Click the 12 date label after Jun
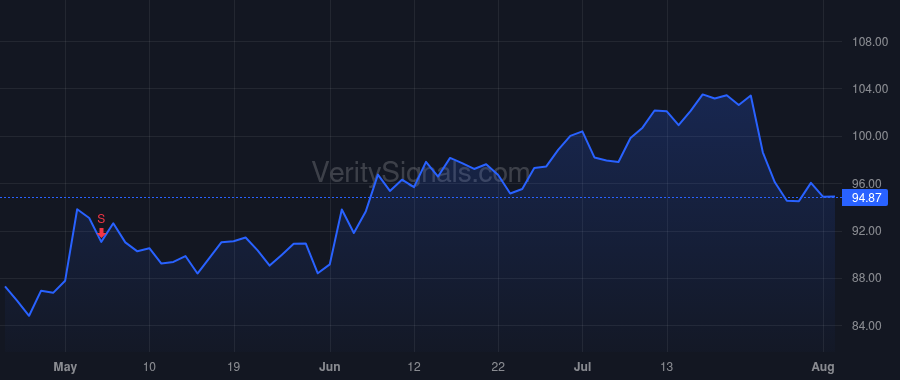The height and width of the screenshot is (380, 900). 414,366
